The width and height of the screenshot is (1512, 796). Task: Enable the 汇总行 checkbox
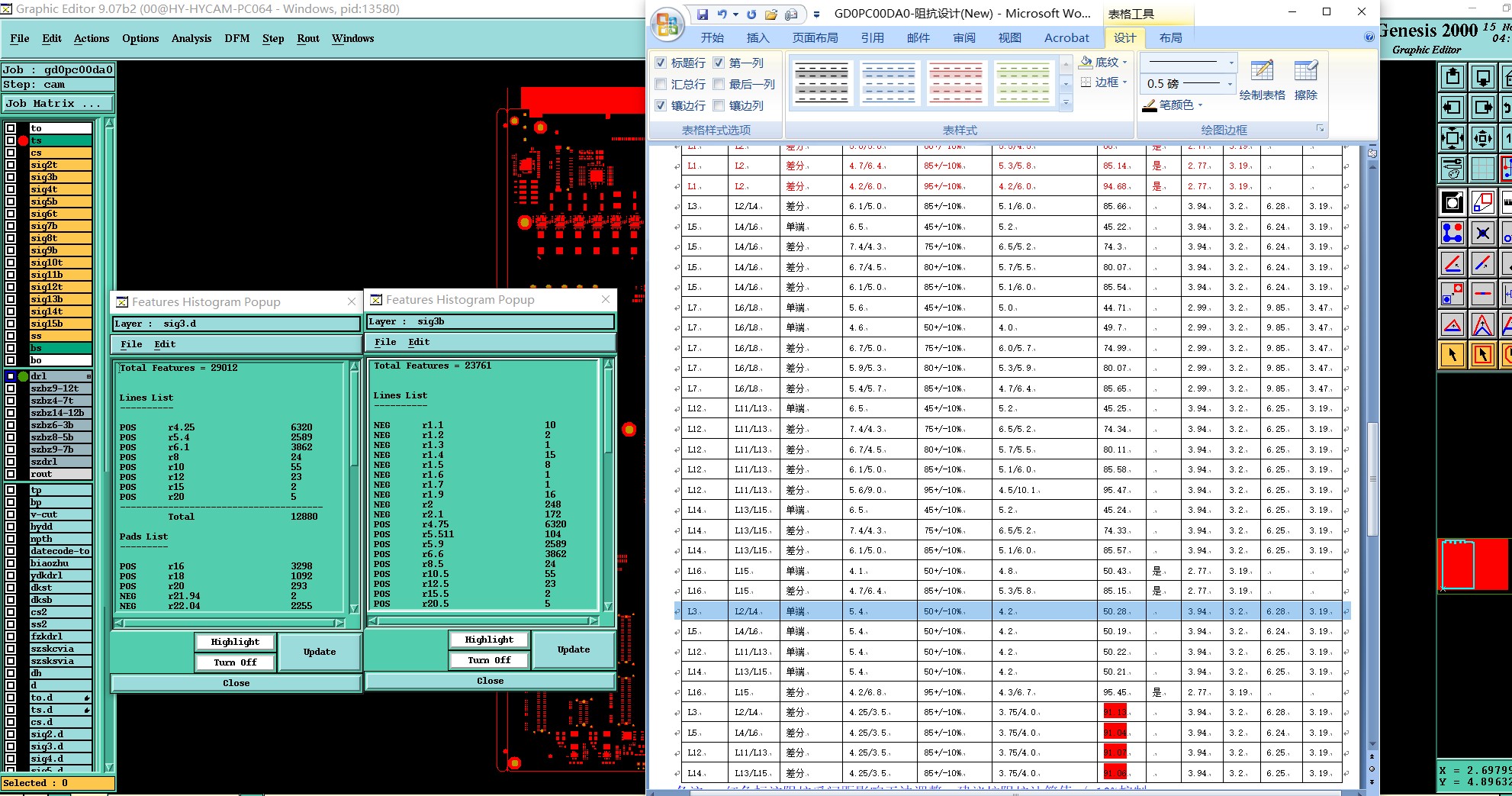click(x=661, y=84)
